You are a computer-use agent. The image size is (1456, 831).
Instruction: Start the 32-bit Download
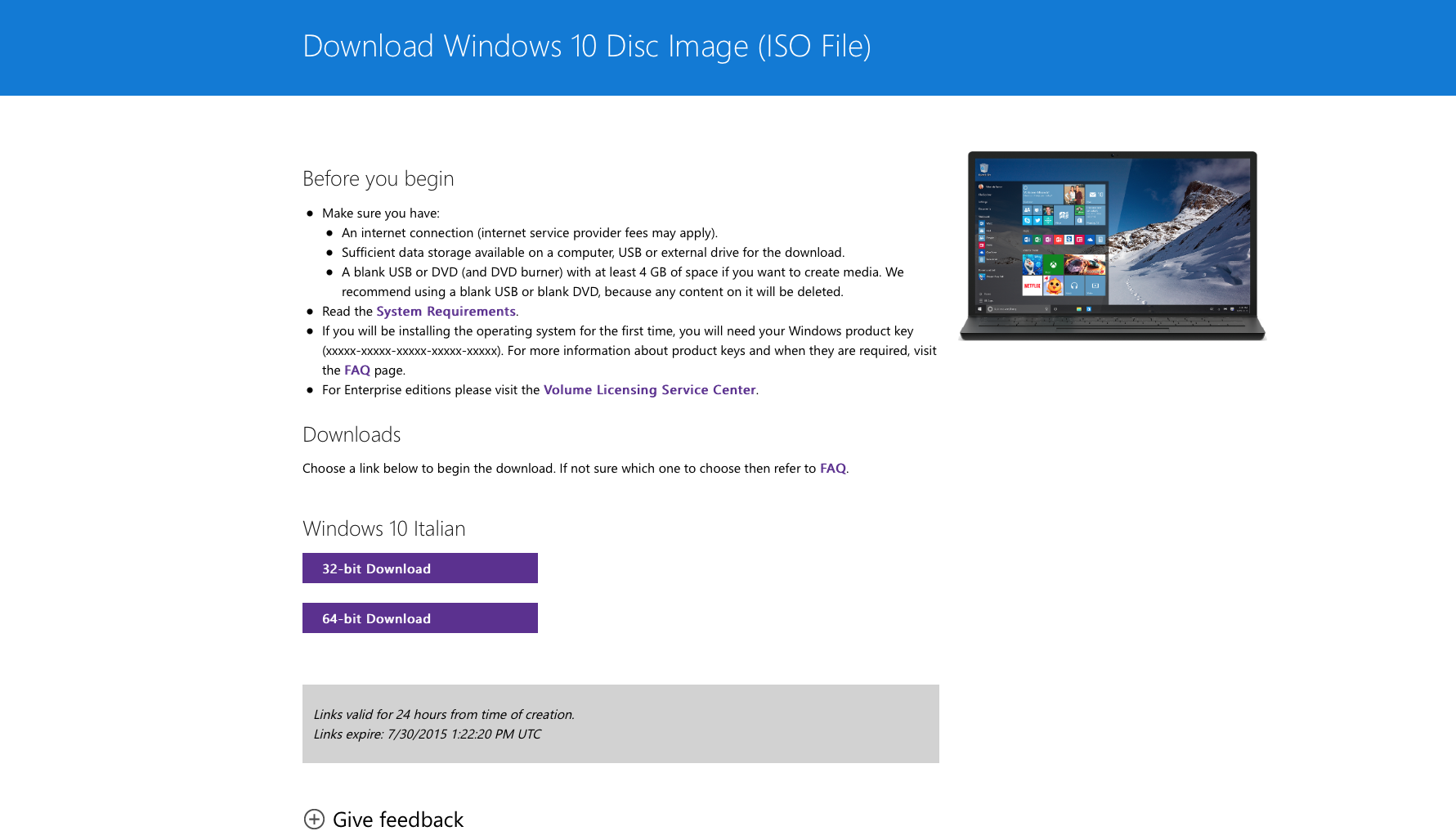pos(420,568)
